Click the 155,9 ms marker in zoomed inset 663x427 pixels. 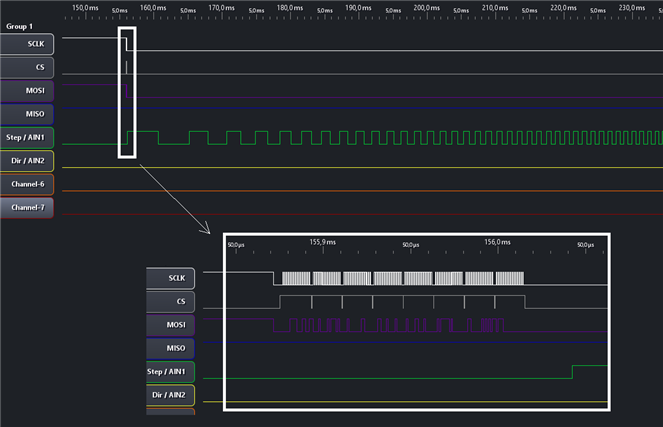tap(324, 241)
